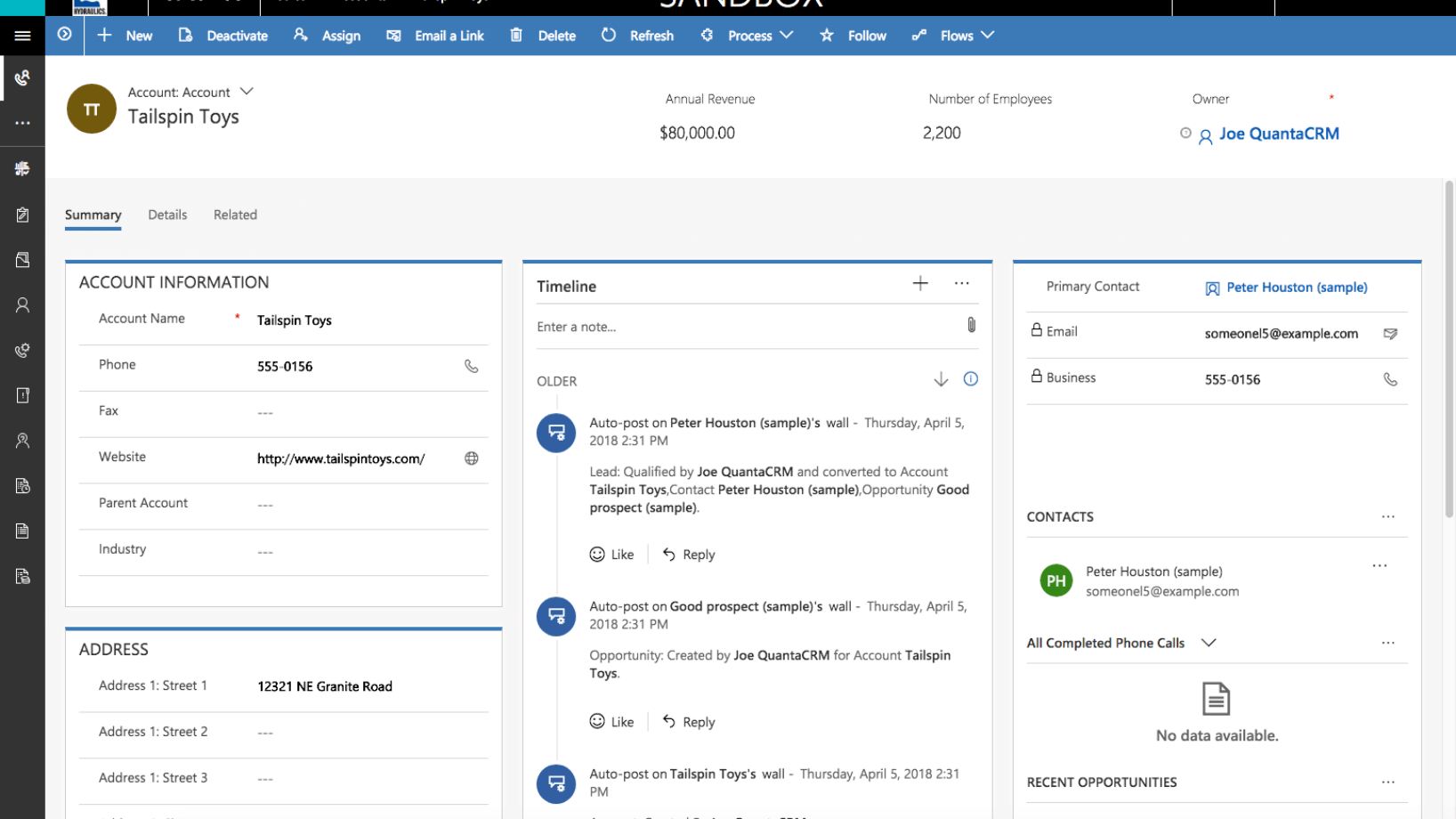Click the Tailspin Toys TT avatar

tap(92, 109)
